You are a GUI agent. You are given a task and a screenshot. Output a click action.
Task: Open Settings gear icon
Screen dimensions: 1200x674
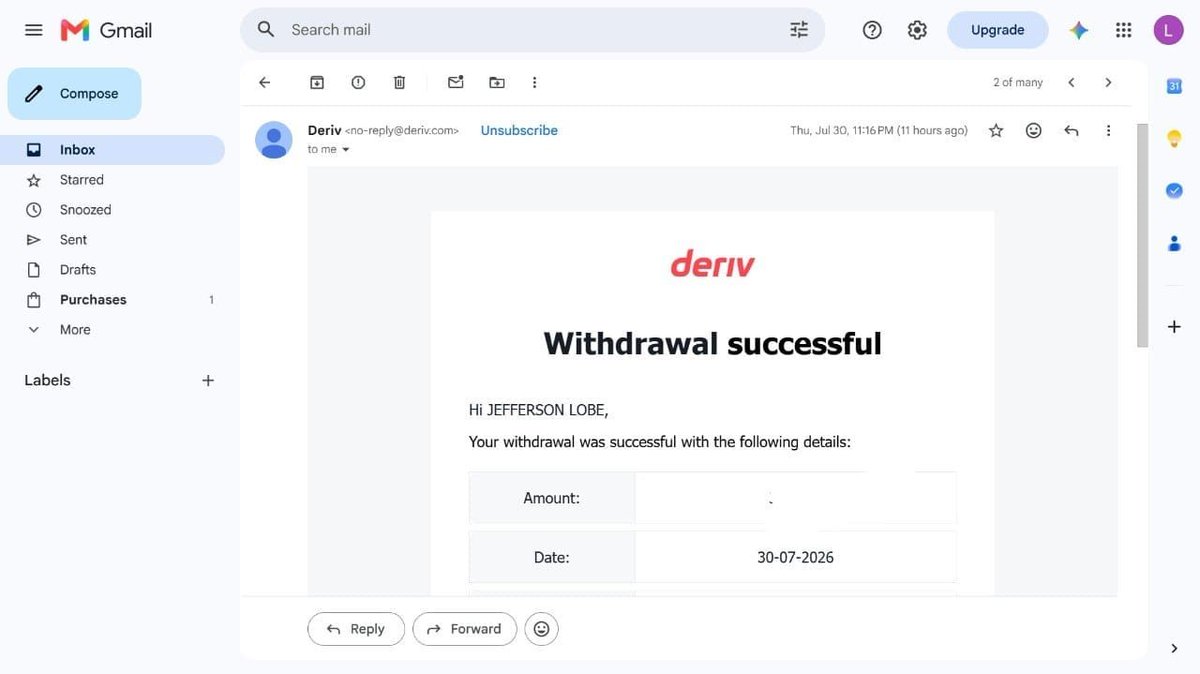(917, 30)
